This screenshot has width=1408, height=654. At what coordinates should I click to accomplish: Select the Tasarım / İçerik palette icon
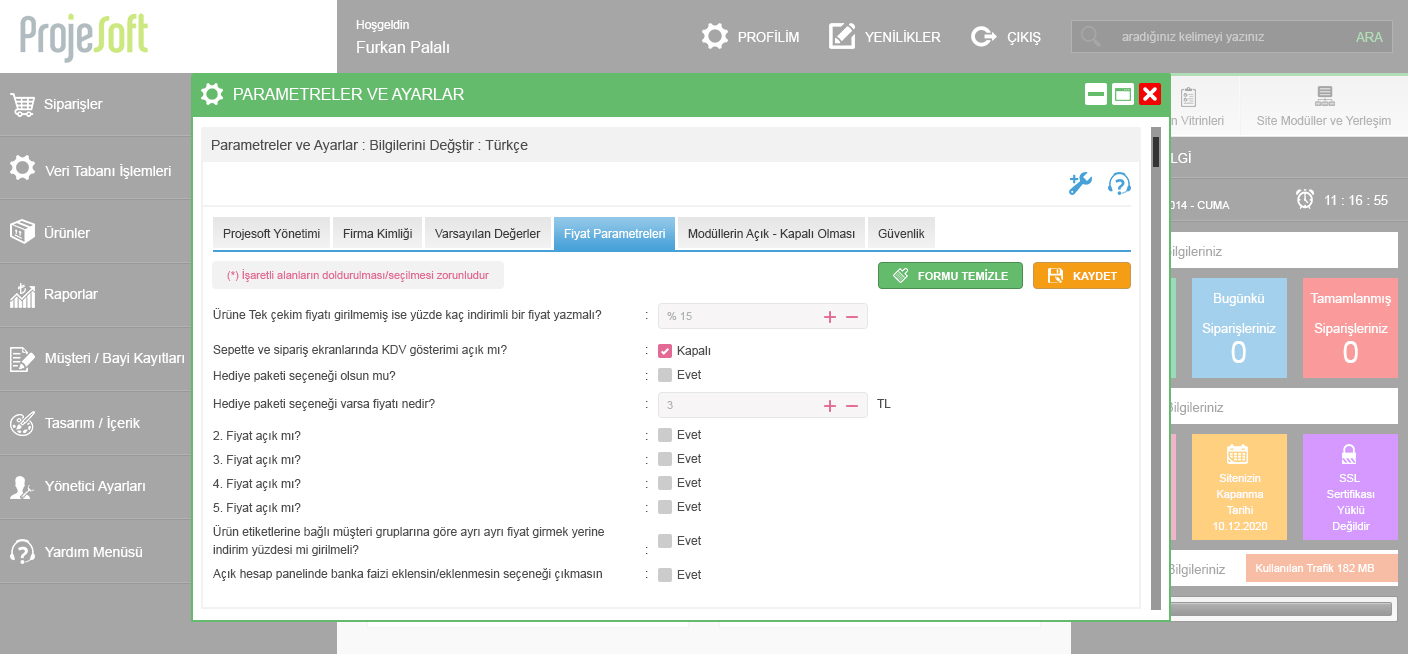tap(22, 423)
